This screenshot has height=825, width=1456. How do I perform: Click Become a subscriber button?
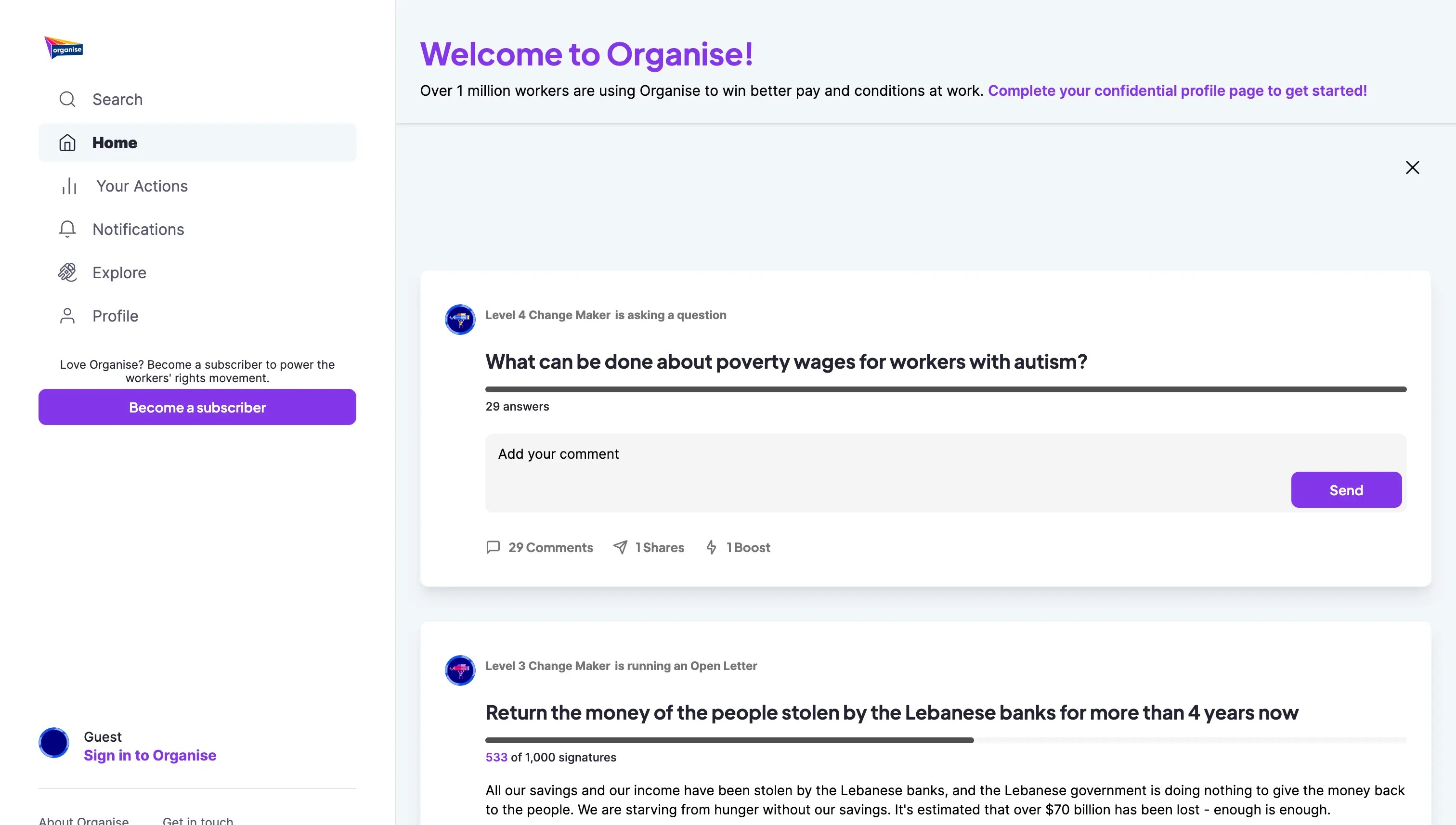tap(197, 407)
